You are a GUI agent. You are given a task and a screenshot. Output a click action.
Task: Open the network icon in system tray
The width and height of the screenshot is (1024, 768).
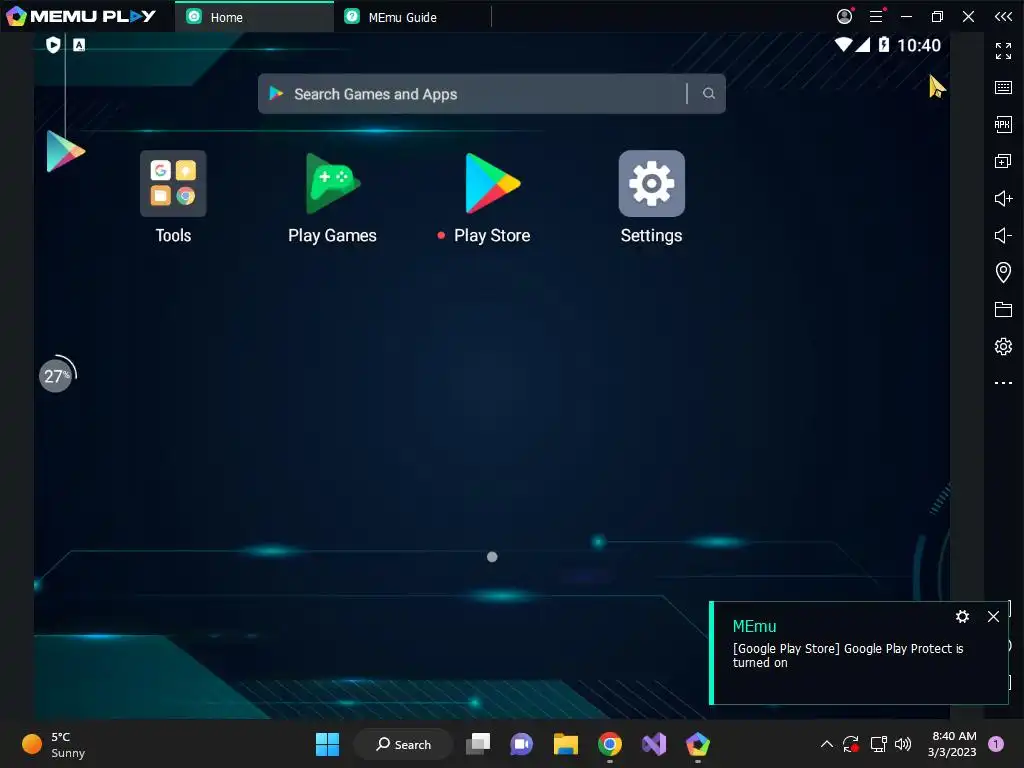[x=878, y=744]
